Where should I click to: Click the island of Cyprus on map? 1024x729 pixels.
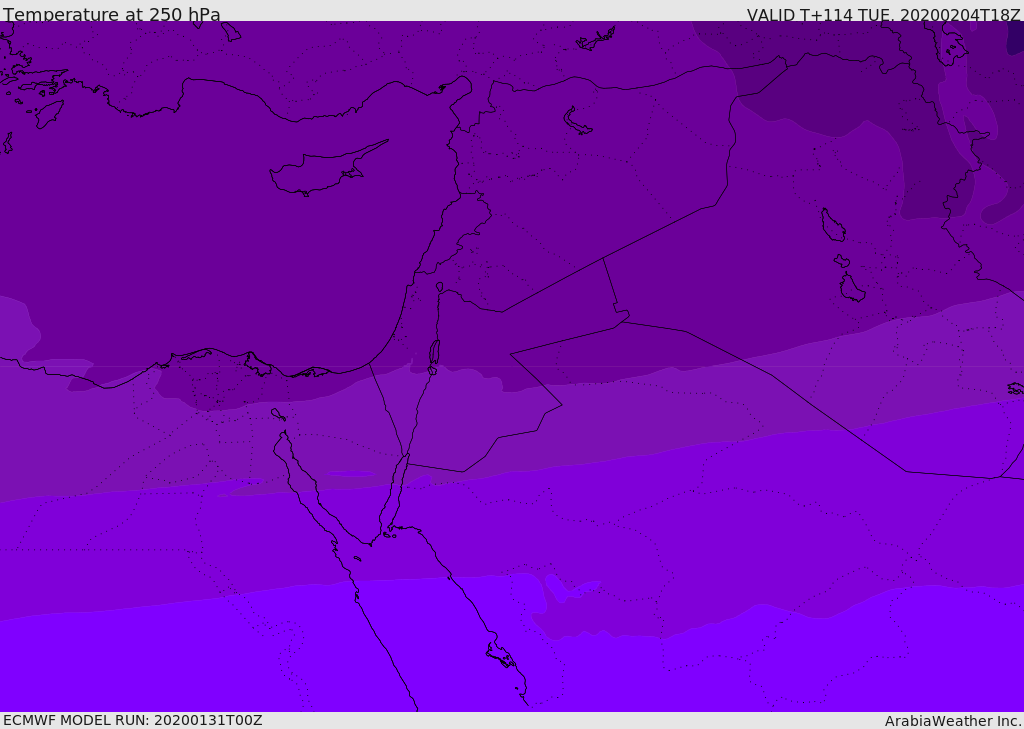click(328, 169)
